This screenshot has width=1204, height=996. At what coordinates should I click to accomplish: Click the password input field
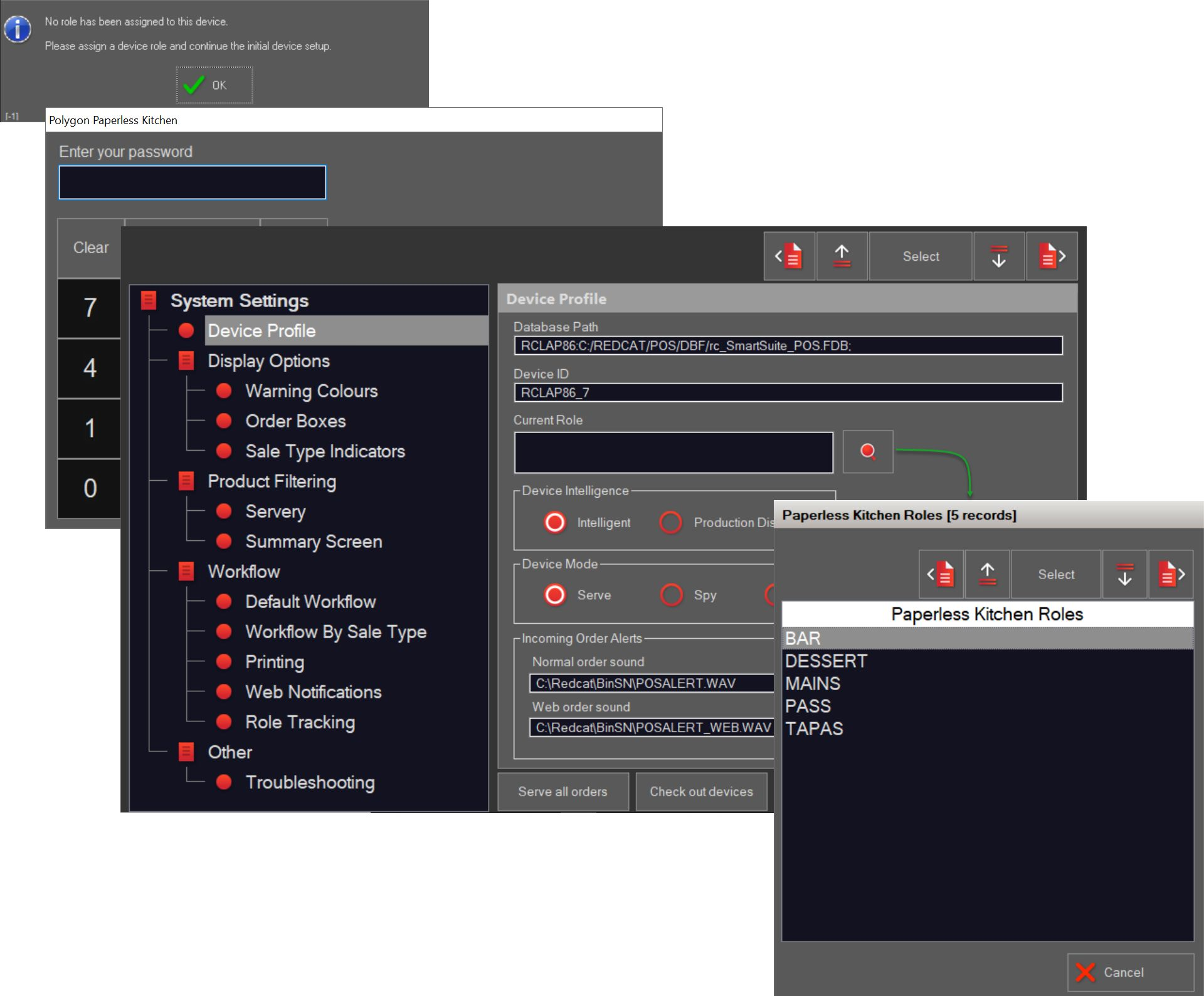click(193, 182)
